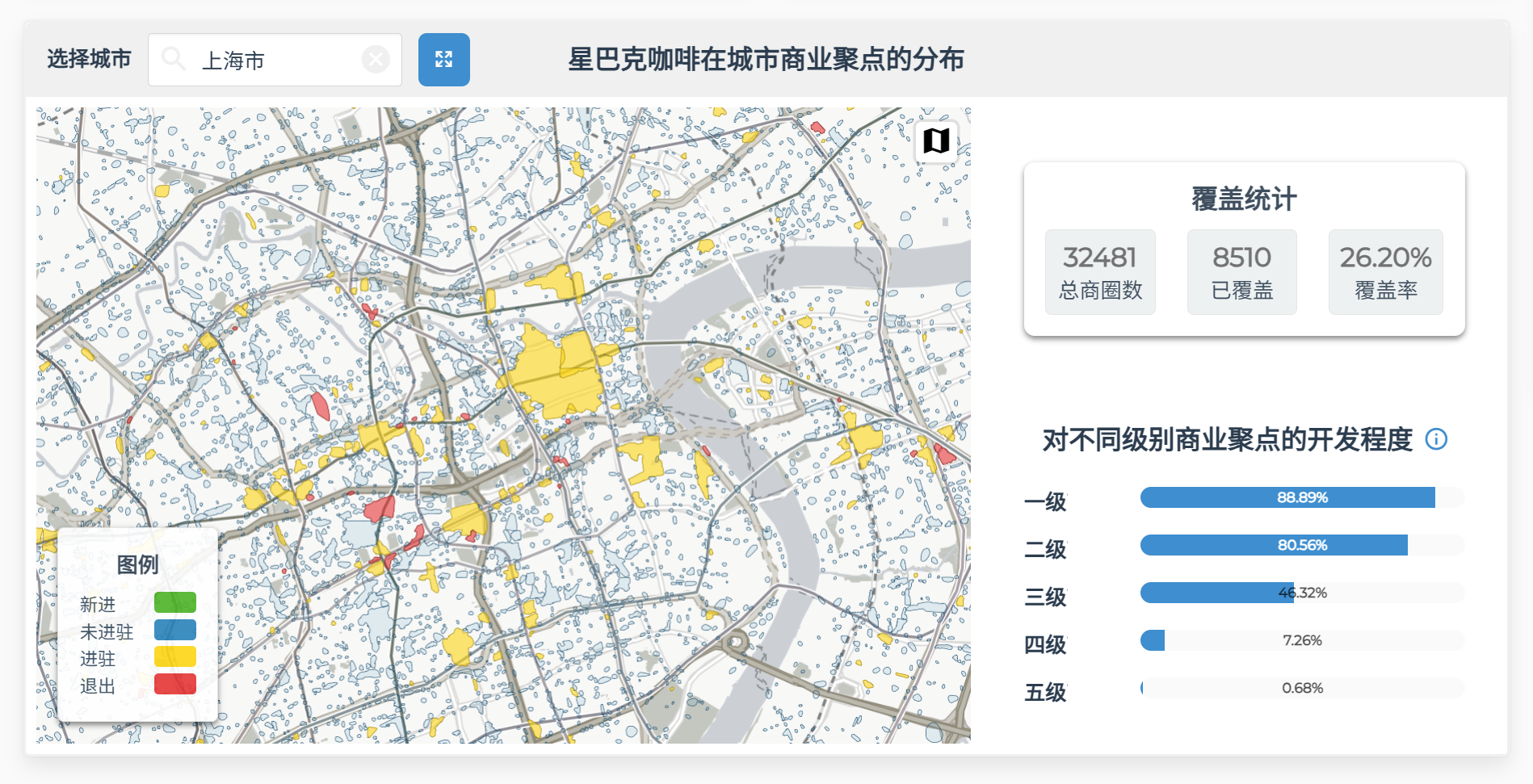
Task: Click the blue fullscreen expand icon button
Action: tap(443, 59)
